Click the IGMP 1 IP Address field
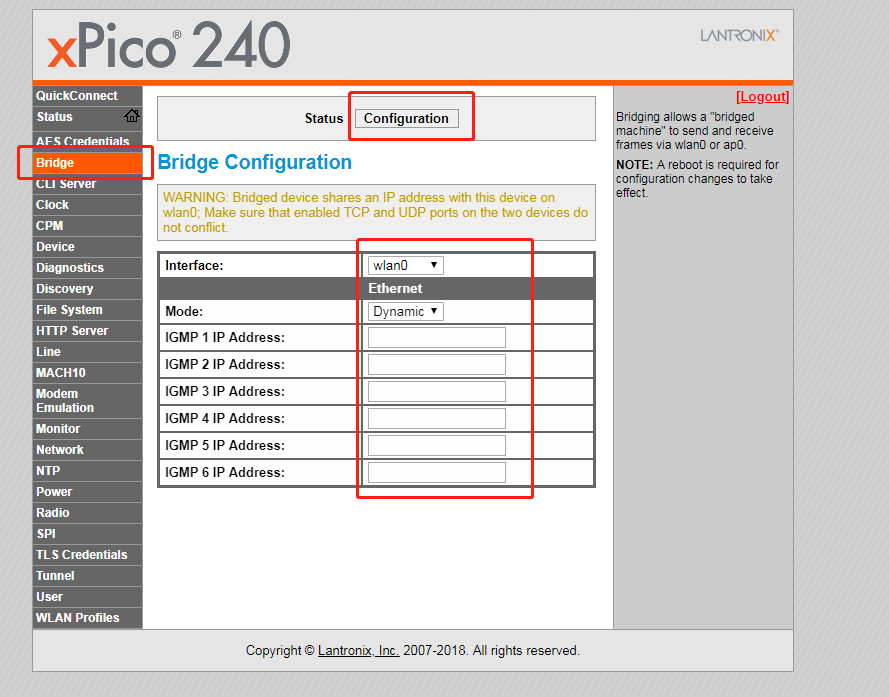The width and height of the screenshot is (889, 697). 437,337
